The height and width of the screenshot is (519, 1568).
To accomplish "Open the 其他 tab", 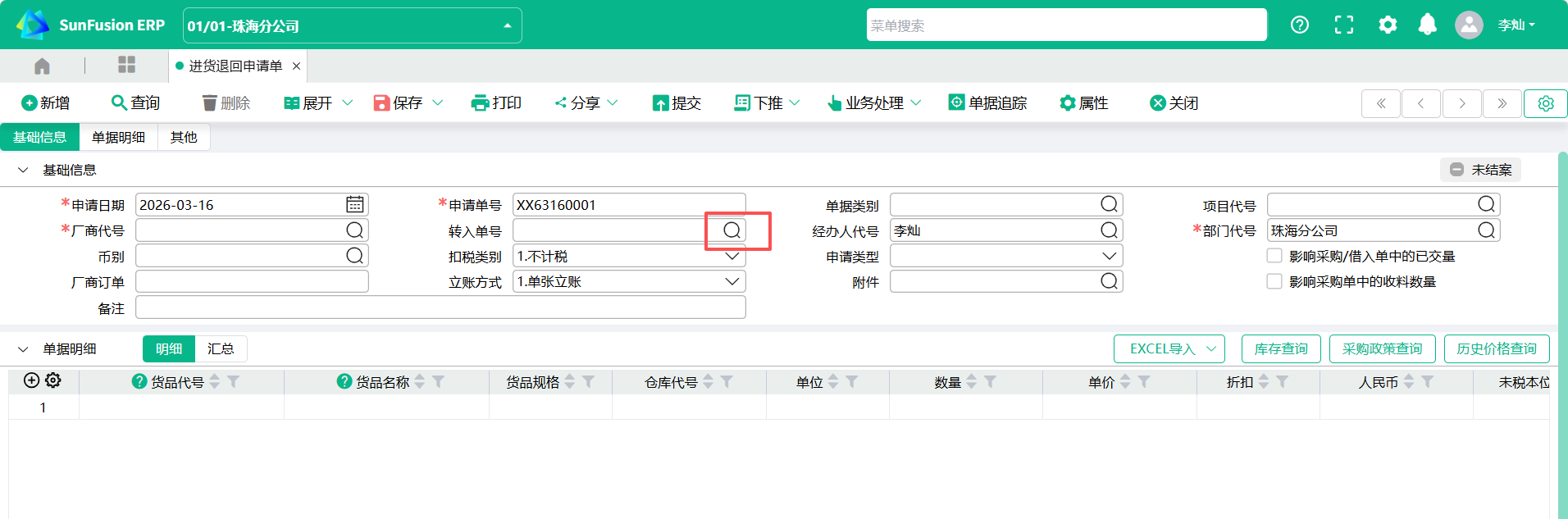I will [x=184, y=137].
